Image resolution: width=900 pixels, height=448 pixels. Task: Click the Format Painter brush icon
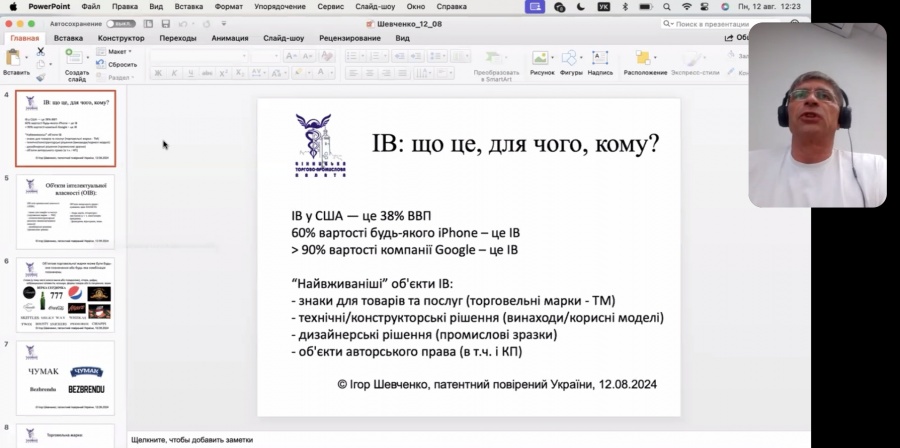[x=41, y=77]
